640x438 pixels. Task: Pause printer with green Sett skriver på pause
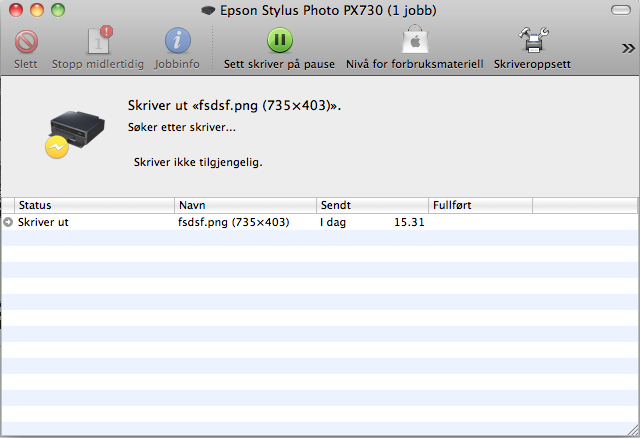coord(280,40)
